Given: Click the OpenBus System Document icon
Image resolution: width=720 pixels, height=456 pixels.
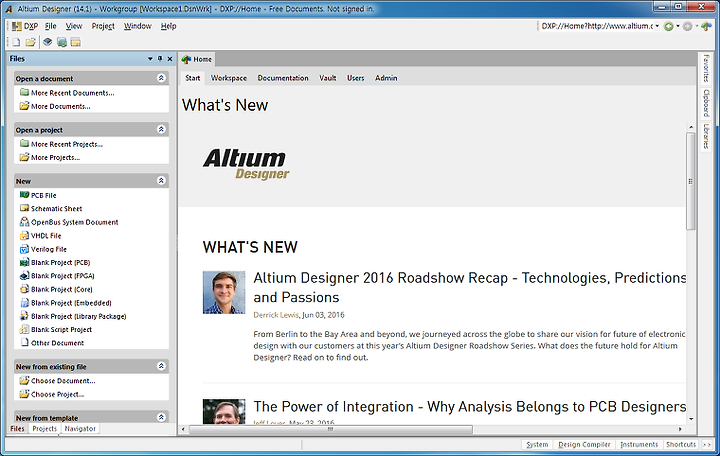Looking at the screenshot, I should tap(24, 222).
